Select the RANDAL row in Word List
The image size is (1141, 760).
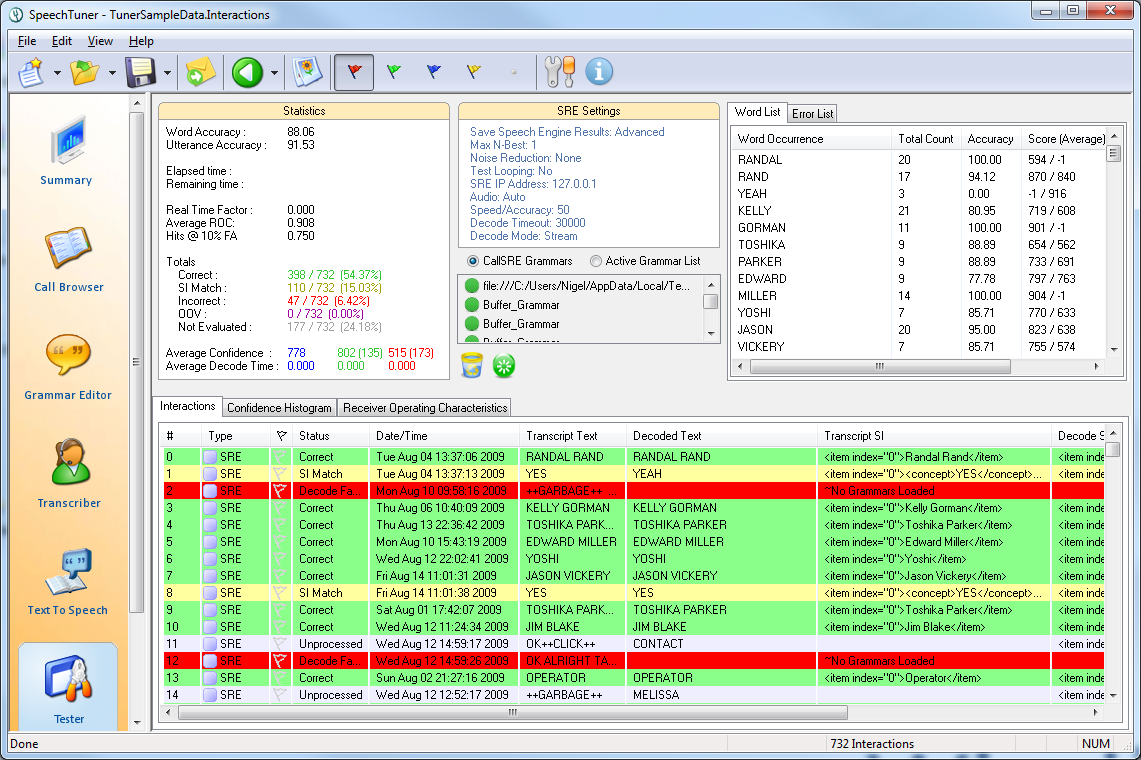(x=920, y=159)
